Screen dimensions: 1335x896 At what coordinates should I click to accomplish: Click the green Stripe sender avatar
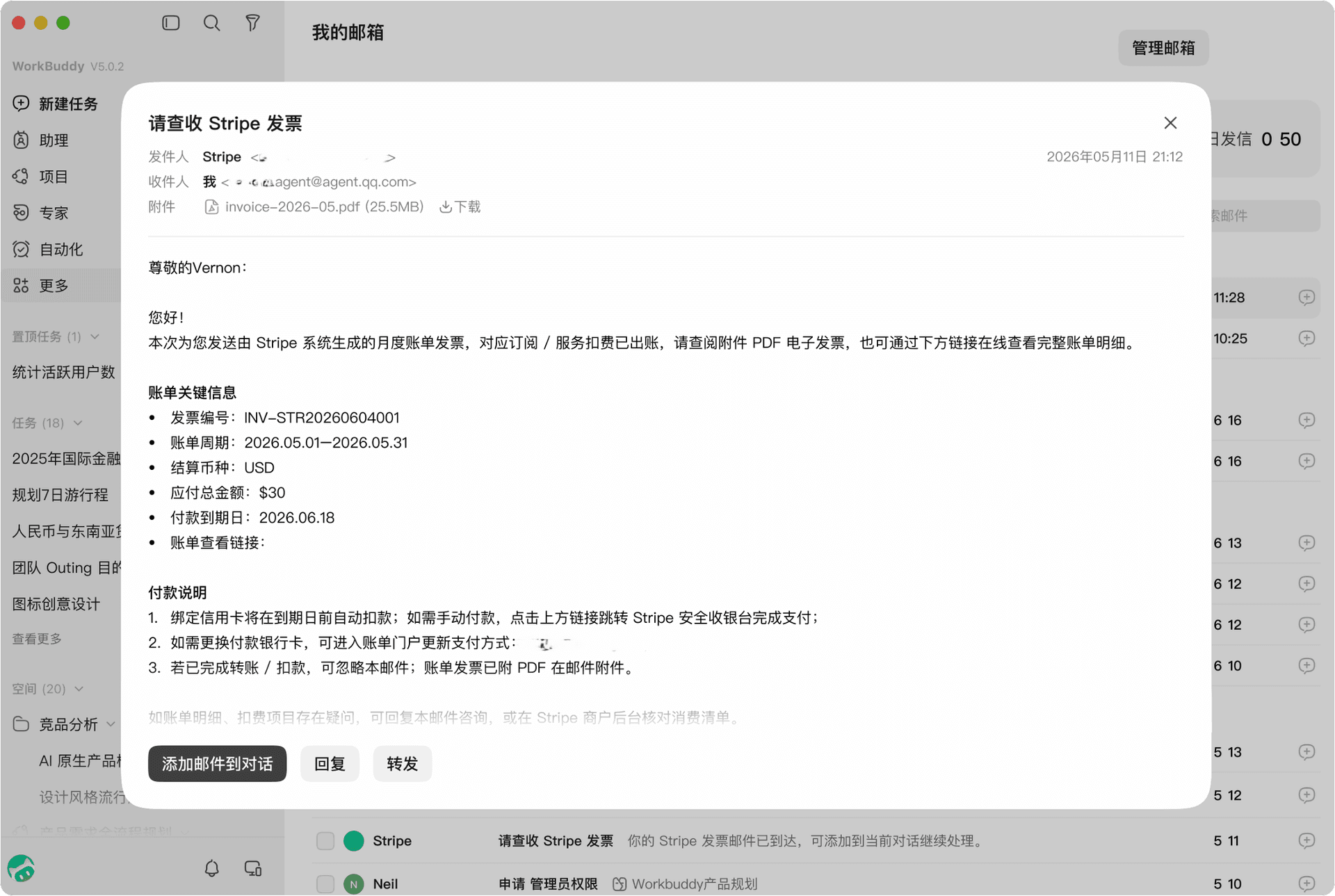(354, 841)
